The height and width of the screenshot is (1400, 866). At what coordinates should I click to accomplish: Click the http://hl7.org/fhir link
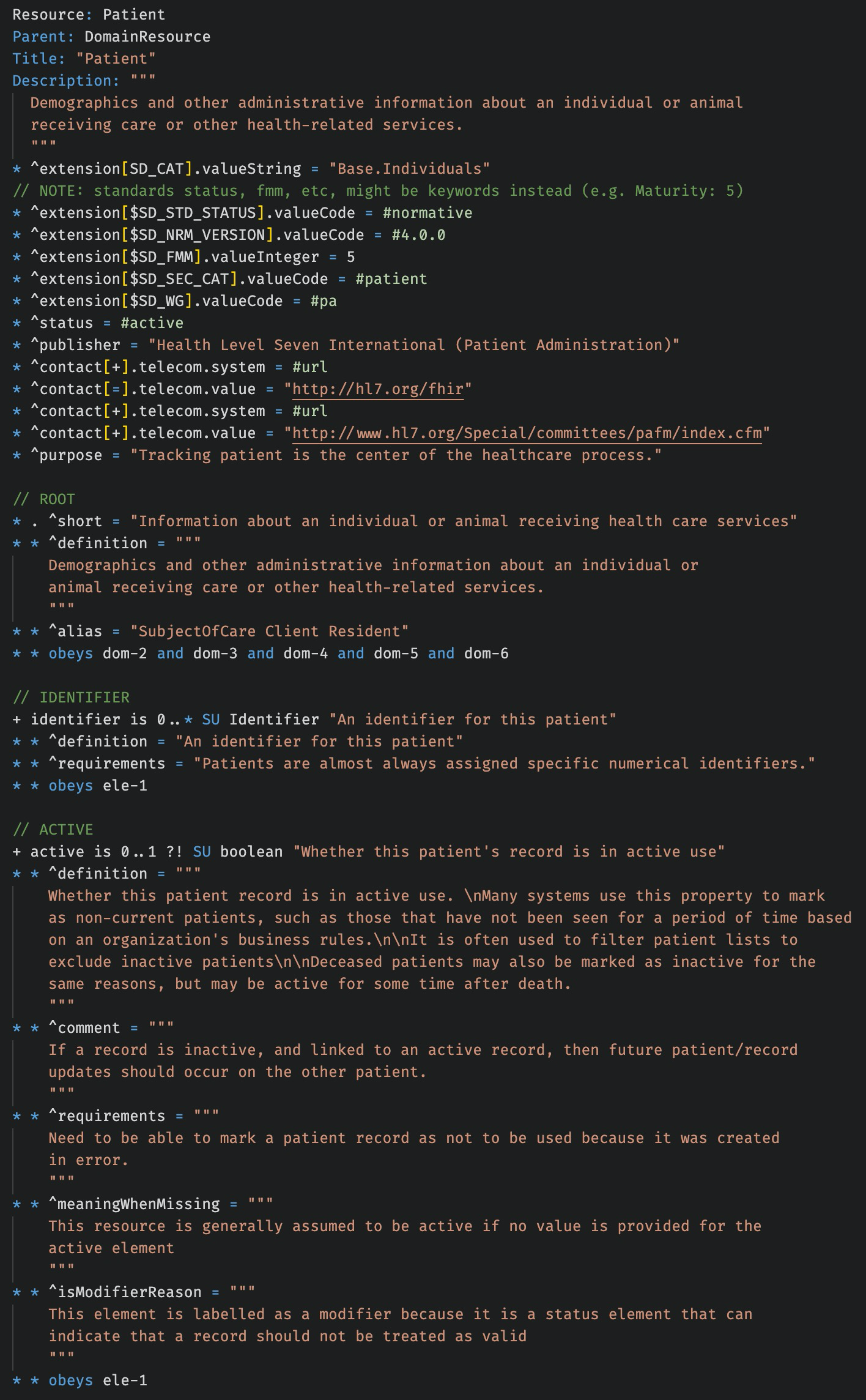tap(378, 389)
